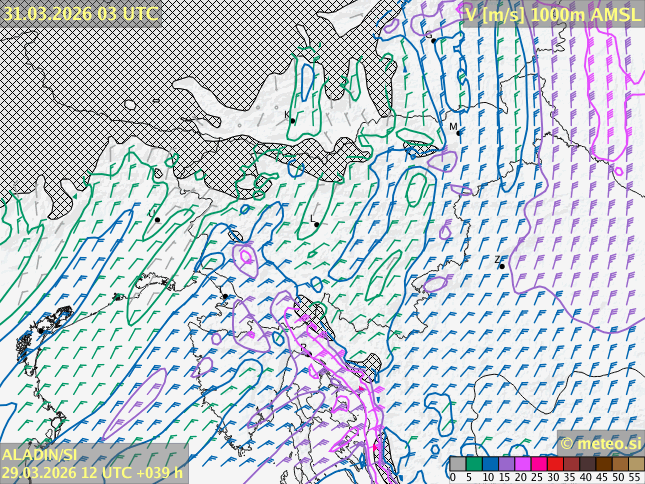Pick the blue 10 m/s legend swatch
This screenshot has height=484, width=645.
(490, 464)
